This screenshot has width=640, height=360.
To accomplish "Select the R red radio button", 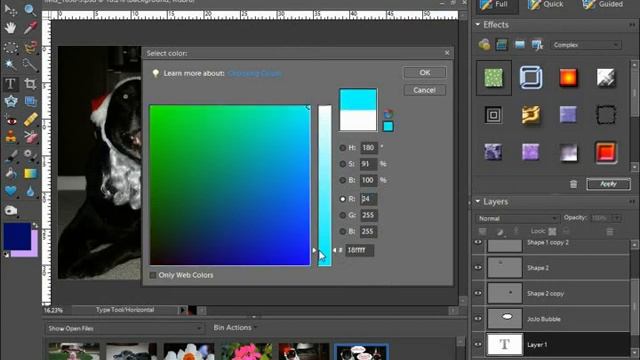I will [342, 199].
